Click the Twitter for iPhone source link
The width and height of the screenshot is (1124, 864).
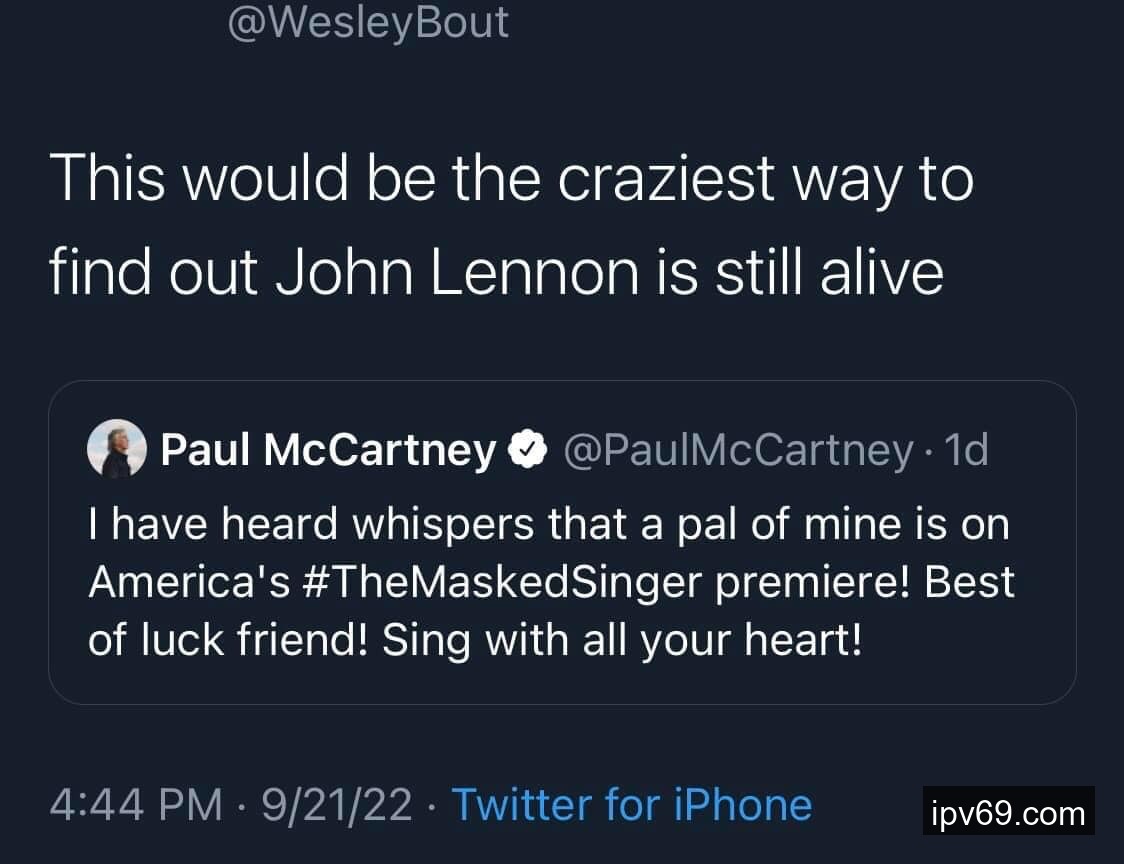click(631, 805)
